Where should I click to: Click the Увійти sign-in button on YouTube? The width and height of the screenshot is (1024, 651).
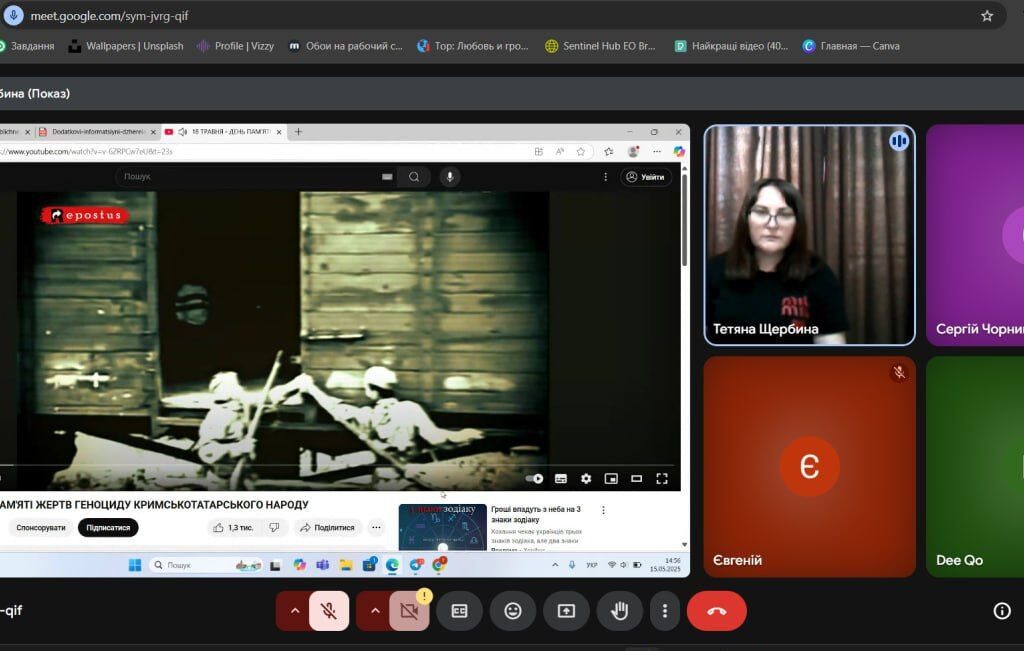[x=646, y=177]
